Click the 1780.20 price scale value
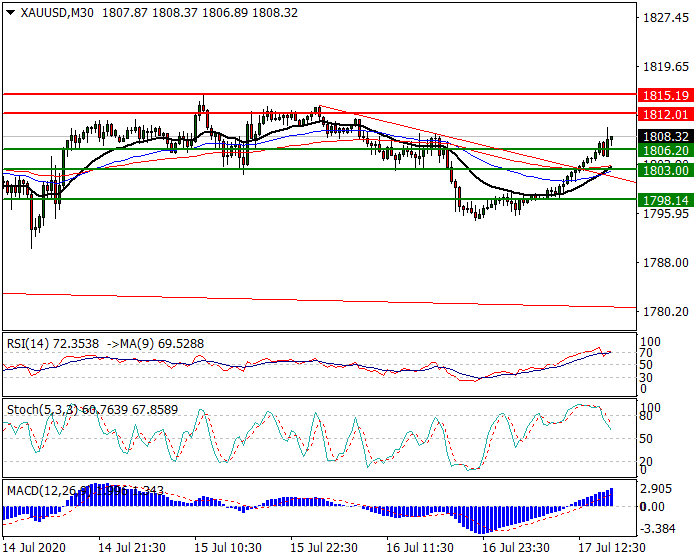 click(x=666, y=311)
